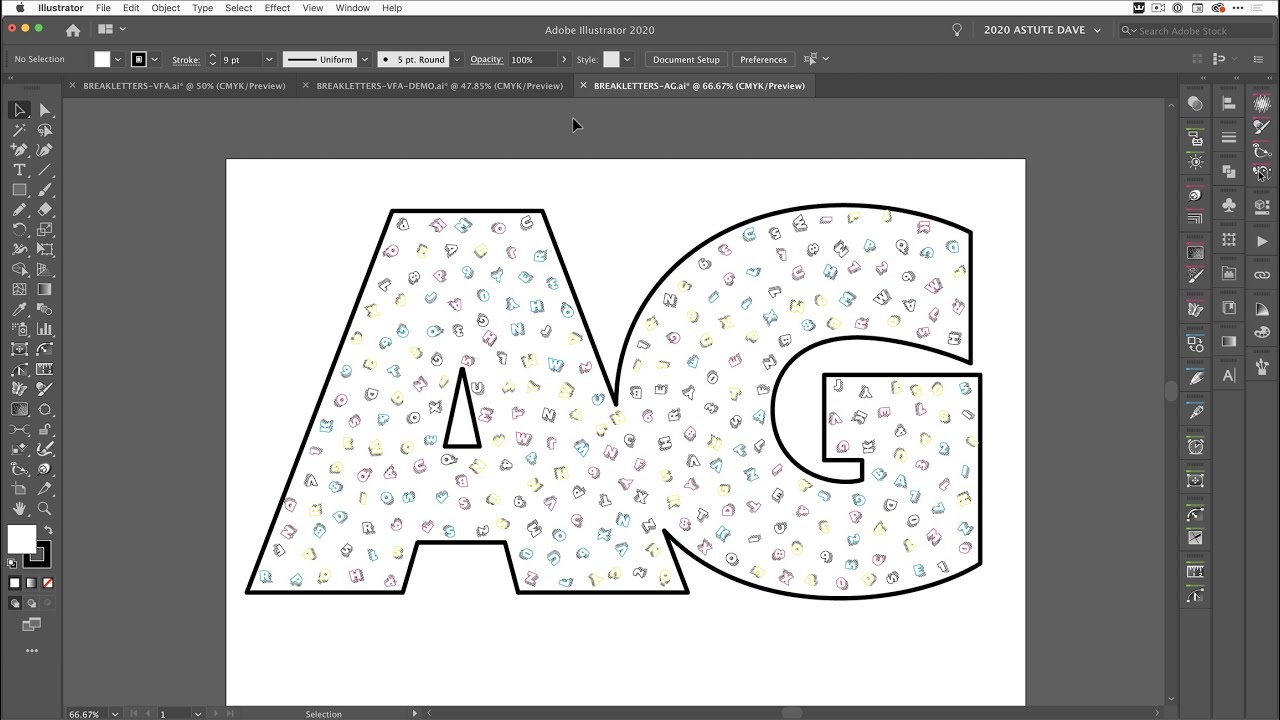Image resolution: width=1280 pixels, height=720 pixels.
Task: Open the Links chain icon panel
Action: (1262, 275)
